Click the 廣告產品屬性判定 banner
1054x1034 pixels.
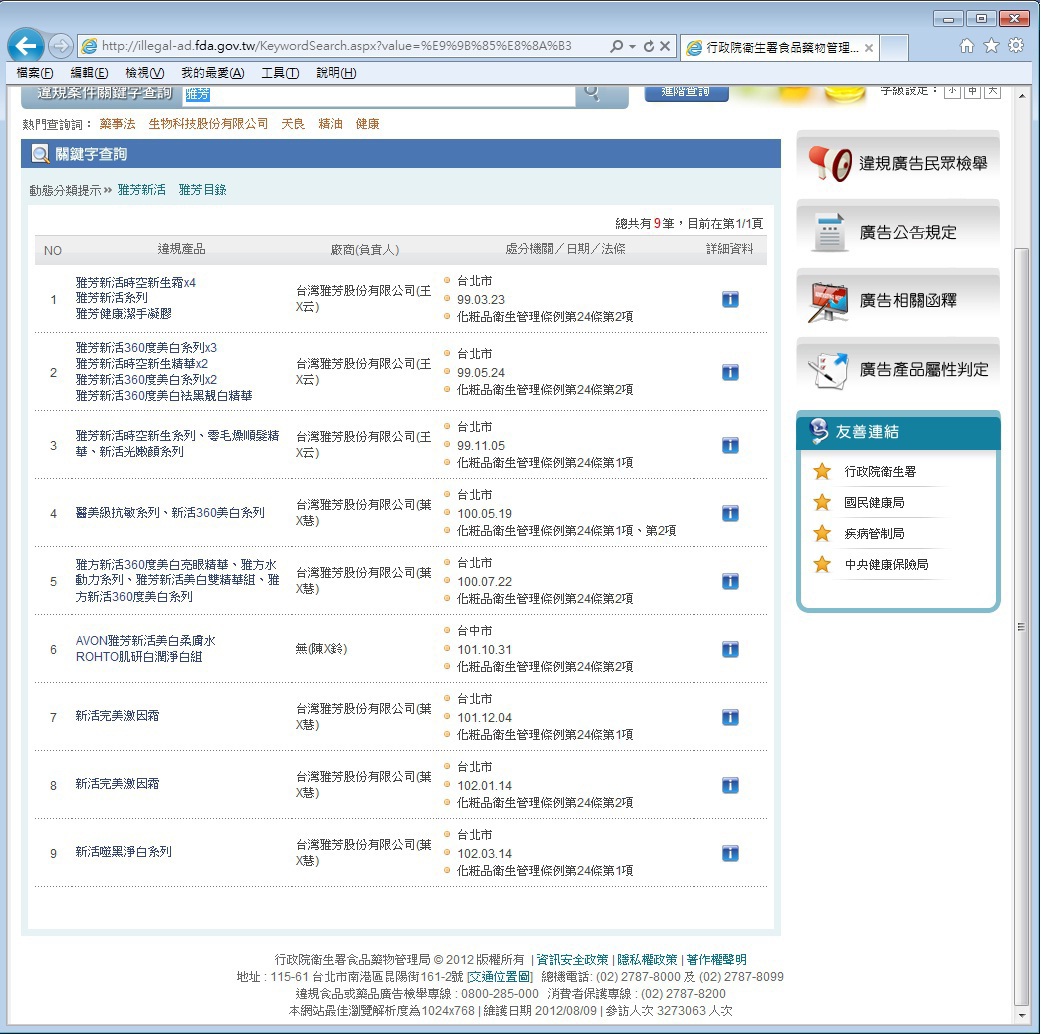pos(898,369)
